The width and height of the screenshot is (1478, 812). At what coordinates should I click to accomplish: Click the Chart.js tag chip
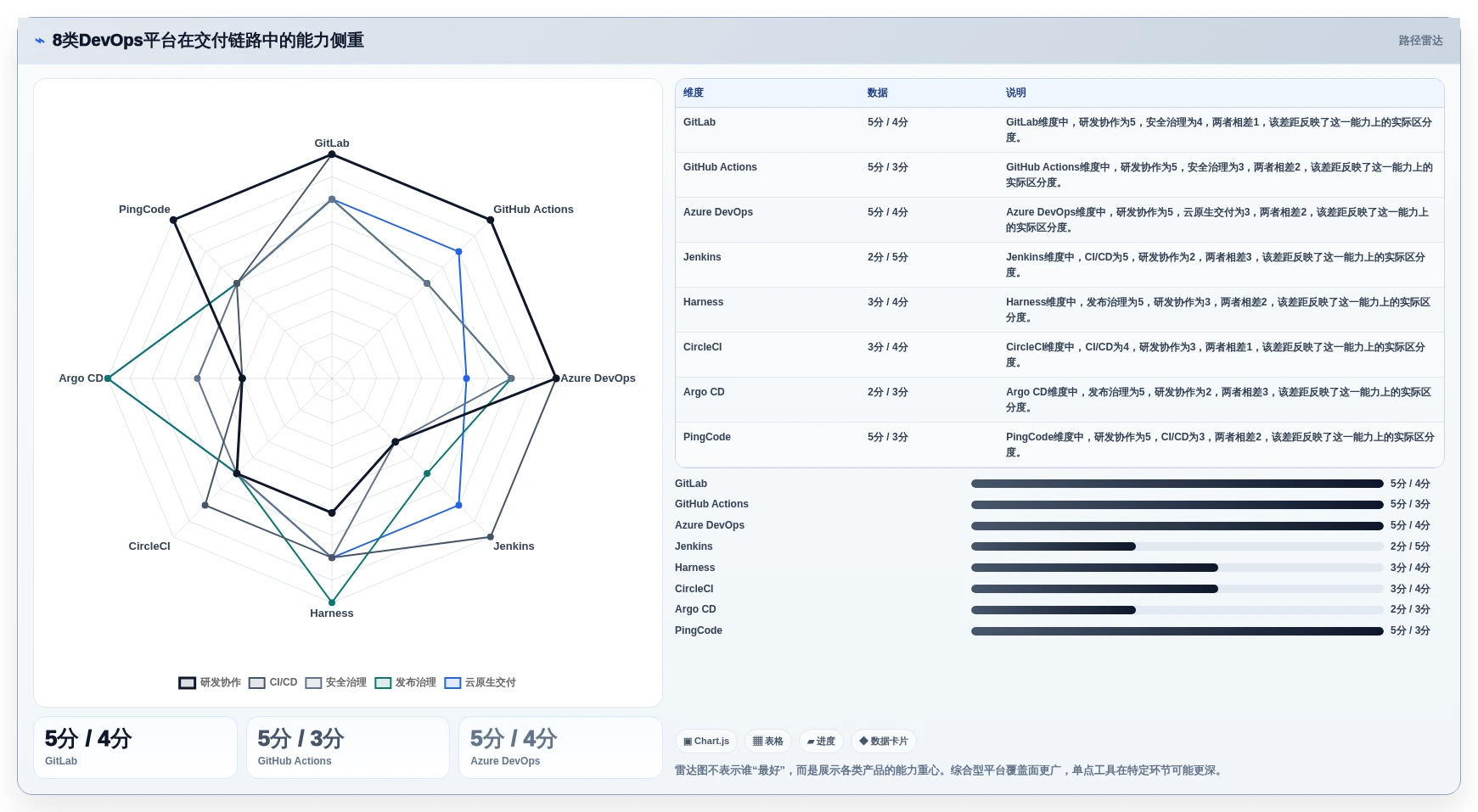tap(706, 742)
